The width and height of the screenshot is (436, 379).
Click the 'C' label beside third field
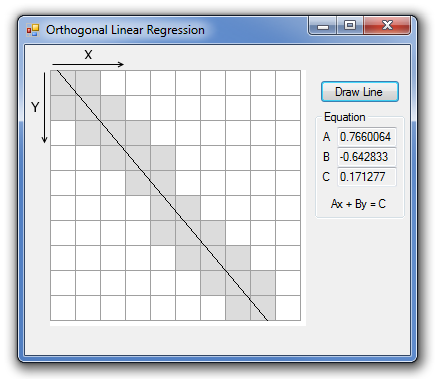tap(326, 177)
